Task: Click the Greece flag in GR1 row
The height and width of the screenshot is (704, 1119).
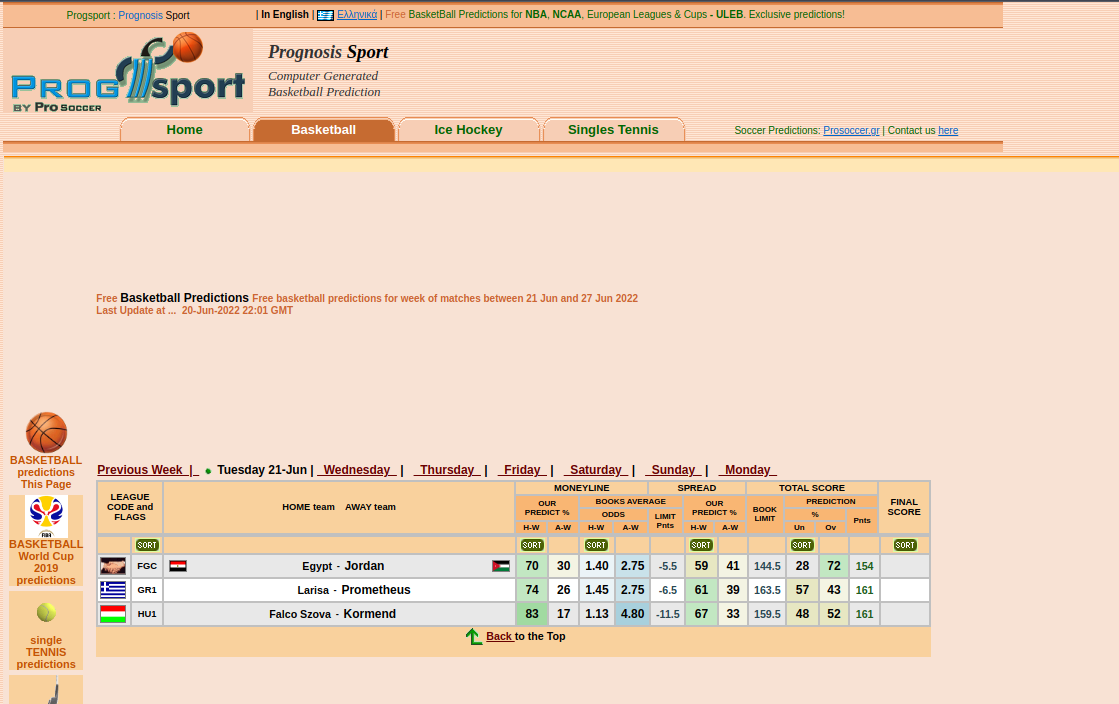Action: pyautogui.click(x=113, y=590)
